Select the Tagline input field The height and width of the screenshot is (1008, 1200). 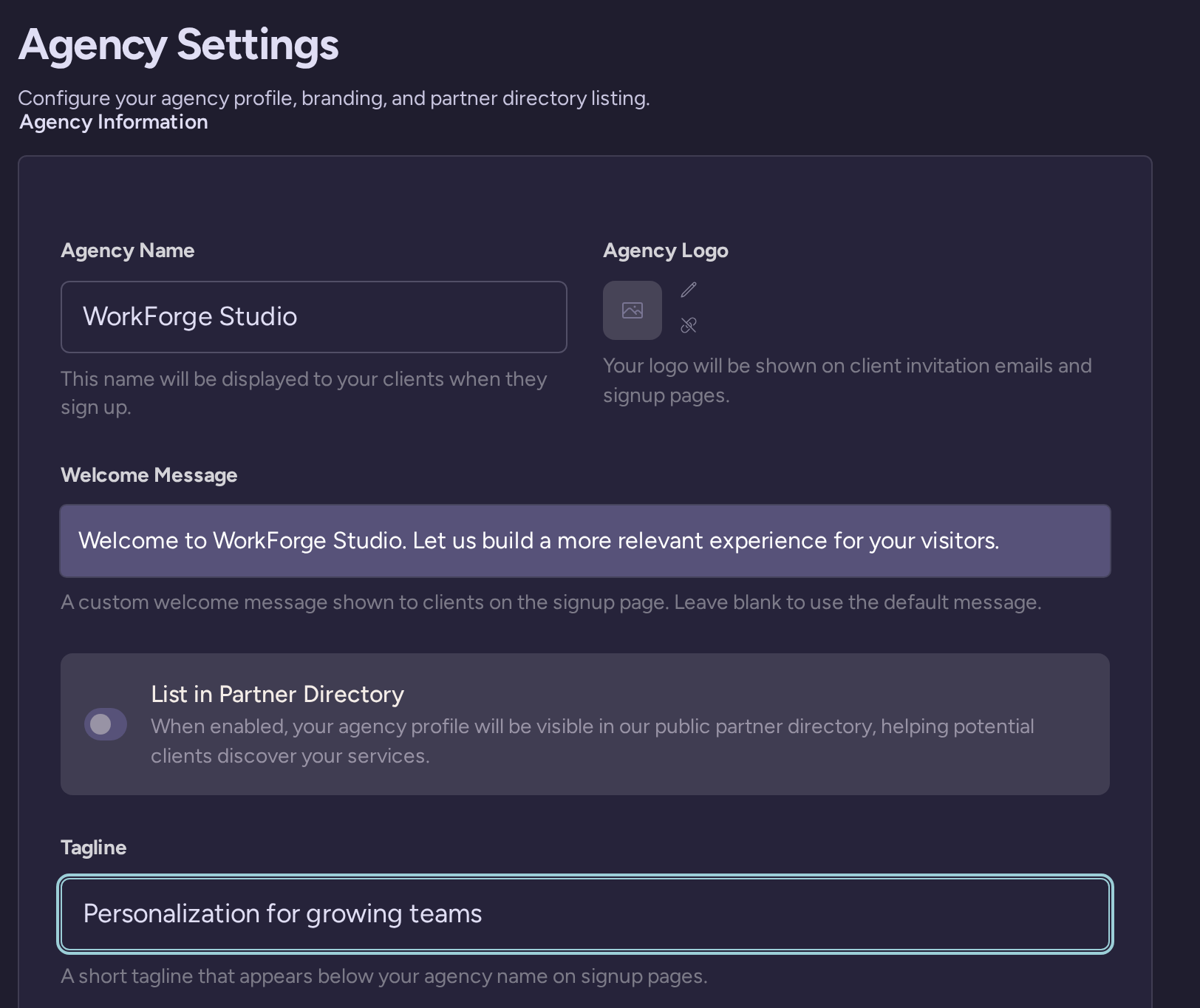[x=585, y=914]
